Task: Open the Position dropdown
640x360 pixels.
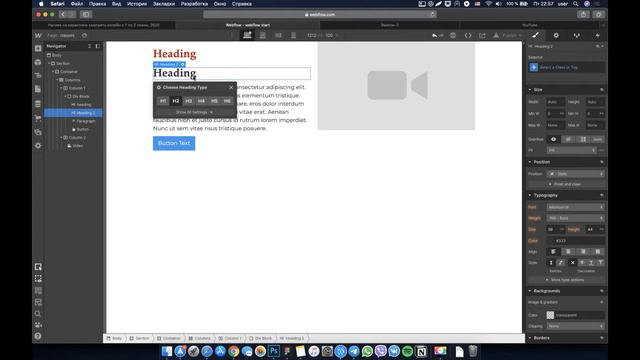Action: 576,174
